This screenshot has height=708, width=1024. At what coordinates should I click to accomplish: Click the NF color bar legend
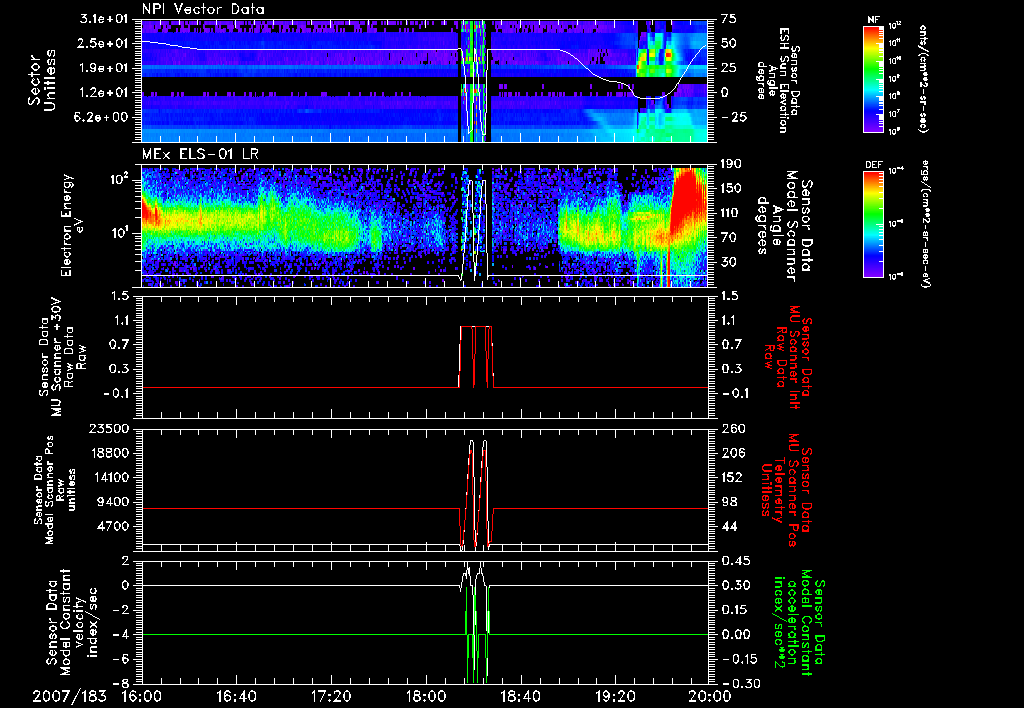tap(873, 78)
